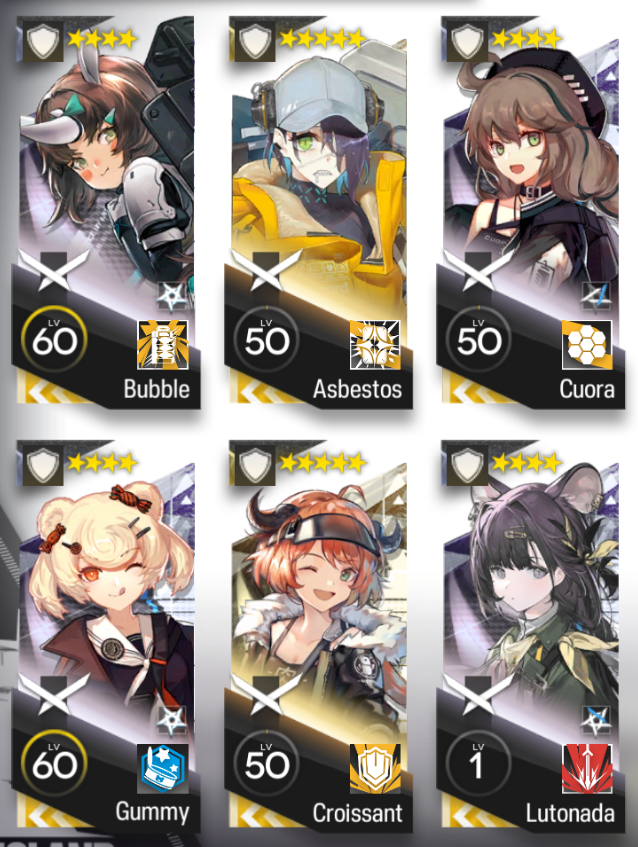Click Lutonada's level 1 indicator
Image resolution: width=638 pixels, height=847 pixels.
click(479, 763)
